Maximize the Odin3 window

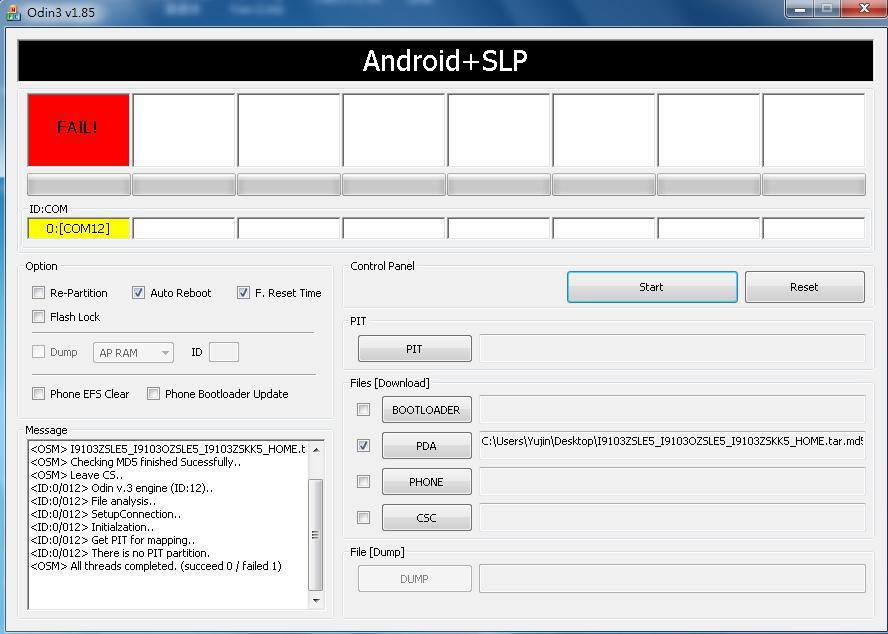tap(827, 8)
